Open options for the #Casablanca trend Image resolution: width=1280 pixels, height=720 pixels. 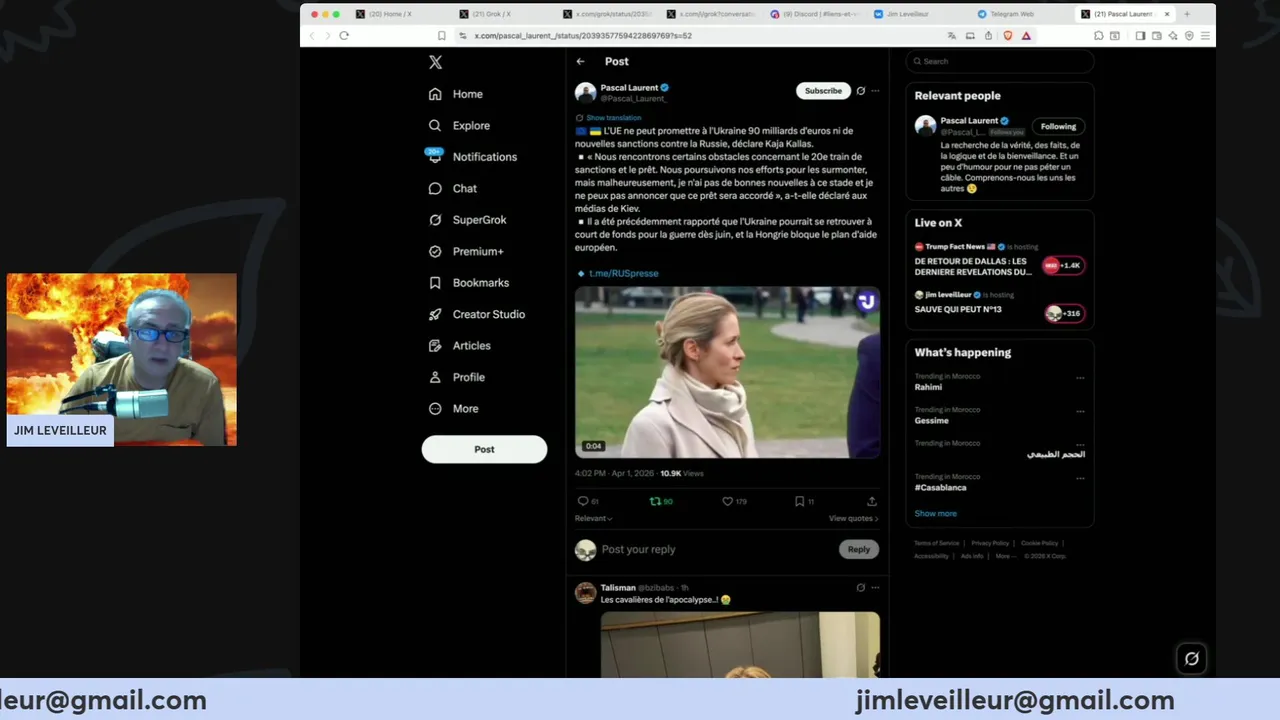pyautogui.click(x=1080, y=478)
